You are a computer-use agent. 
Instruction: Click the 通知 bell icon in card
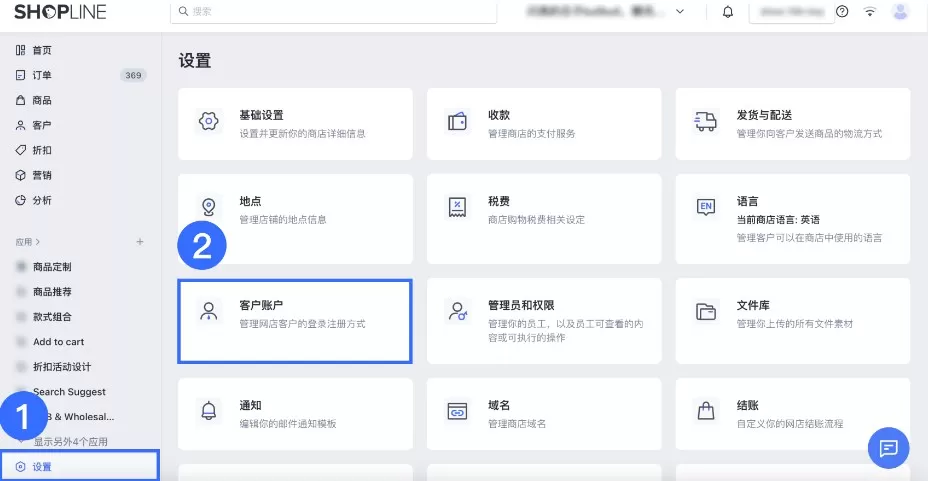[x=208, y=411]
